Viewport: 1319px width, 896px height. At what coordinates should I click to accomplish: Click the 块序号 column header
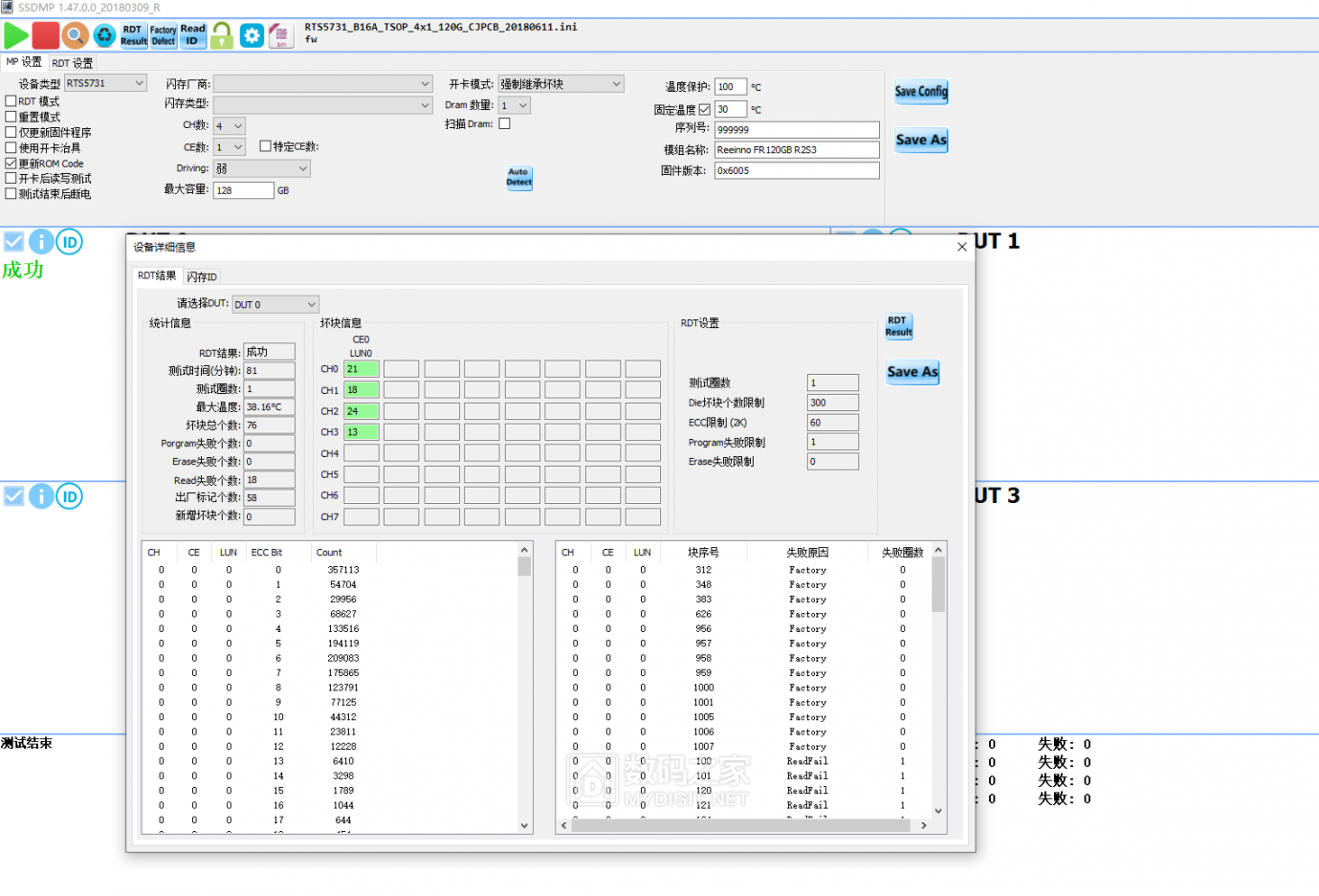tap(703, 553)
